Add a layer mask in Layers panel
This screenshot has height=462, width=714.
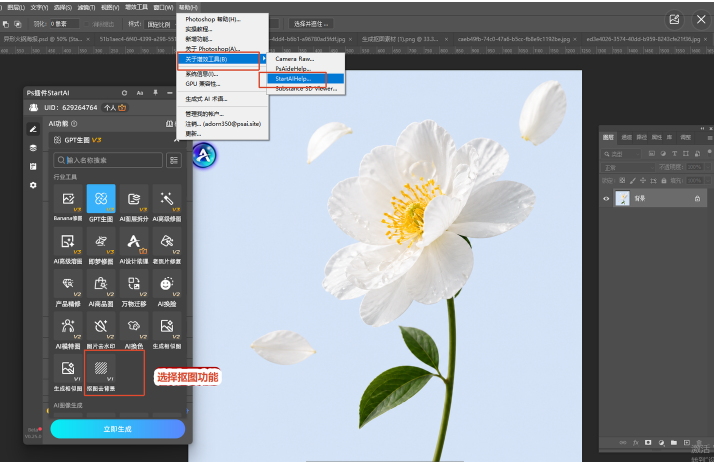pos(648,442)
